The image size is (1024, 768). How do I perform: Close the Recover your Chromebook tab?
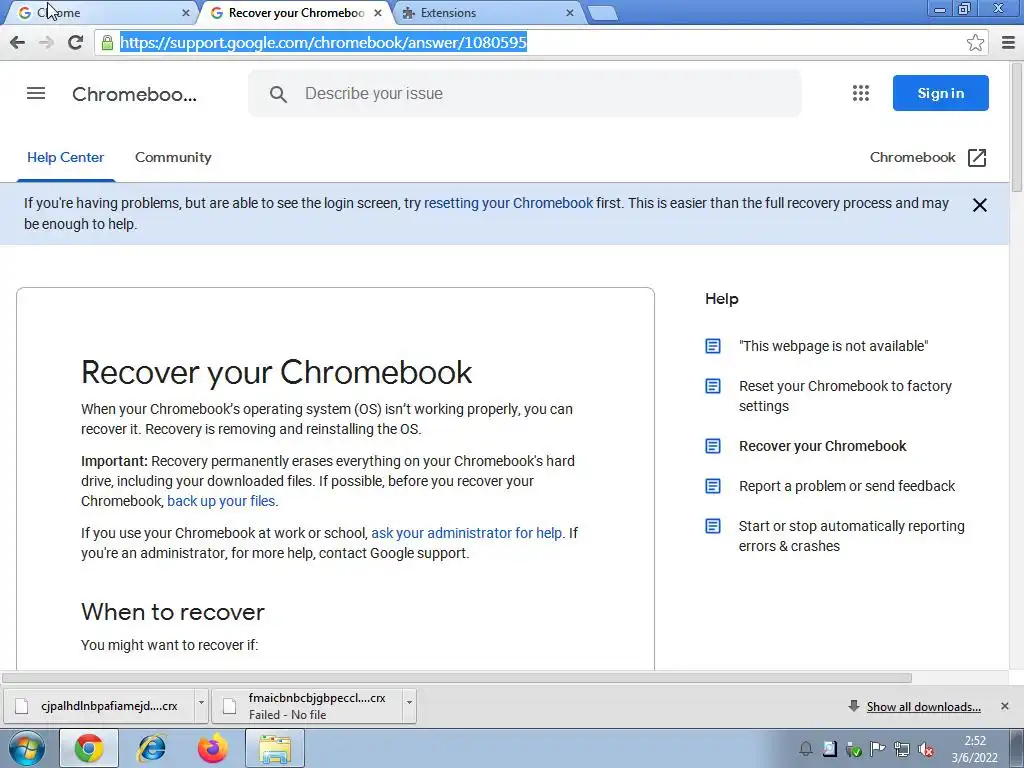(377, 13)
